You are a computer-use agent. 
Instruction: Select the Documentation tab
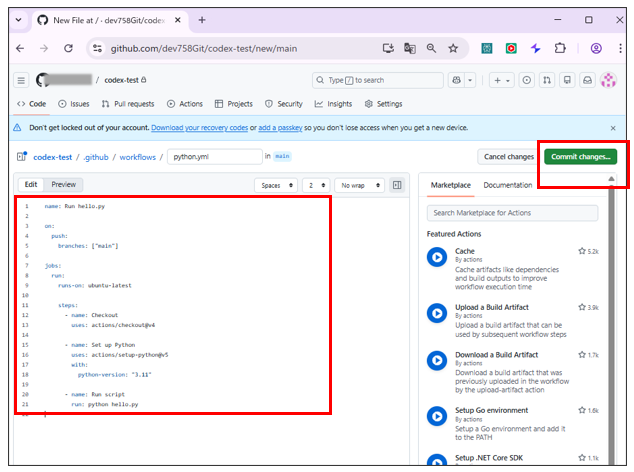click(x=508, y=185)
